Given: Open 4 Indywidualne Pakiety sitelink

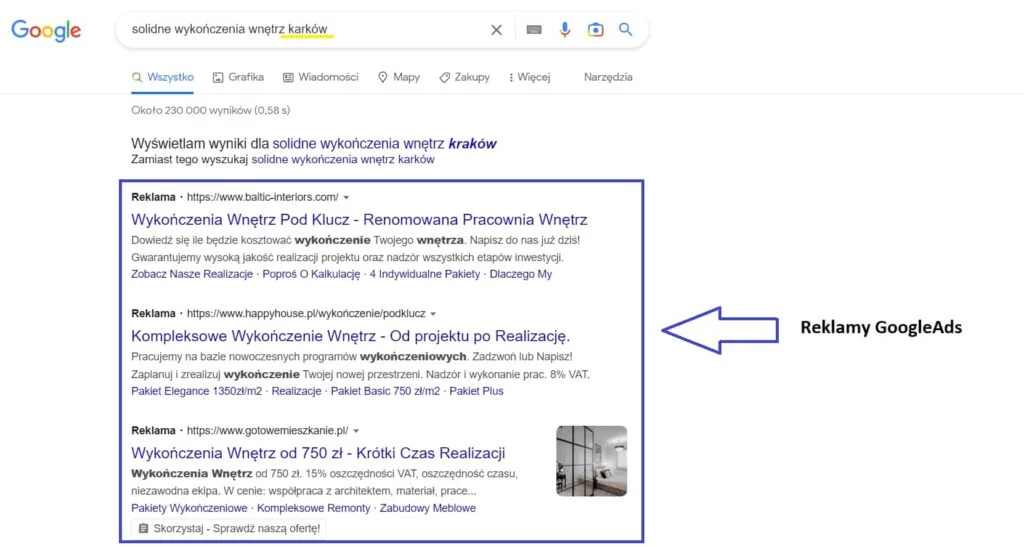Looking at the screenshot, I should [x=424, y=274].
